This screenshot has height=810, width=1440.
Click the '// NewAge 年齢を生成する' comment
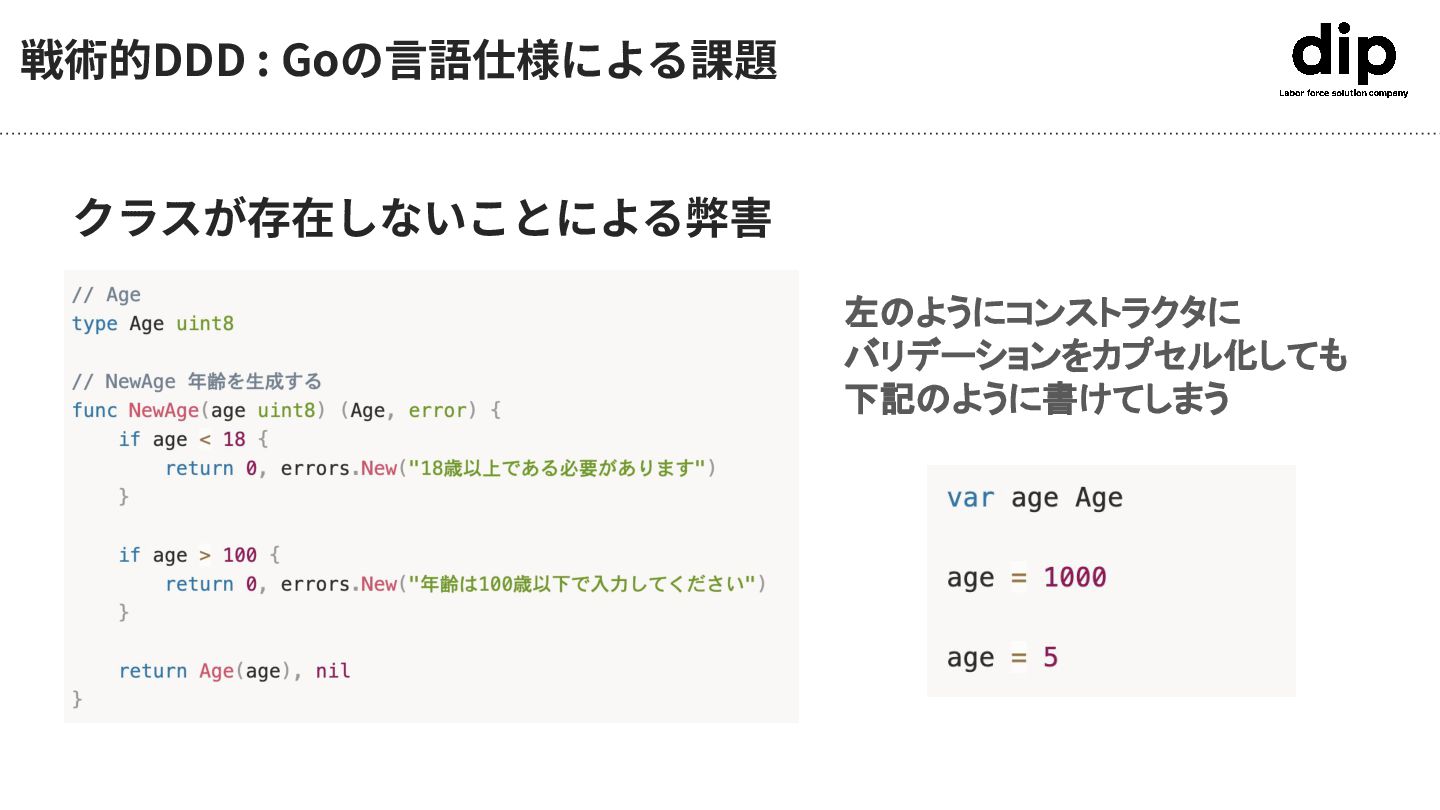(x=196, y=382)
